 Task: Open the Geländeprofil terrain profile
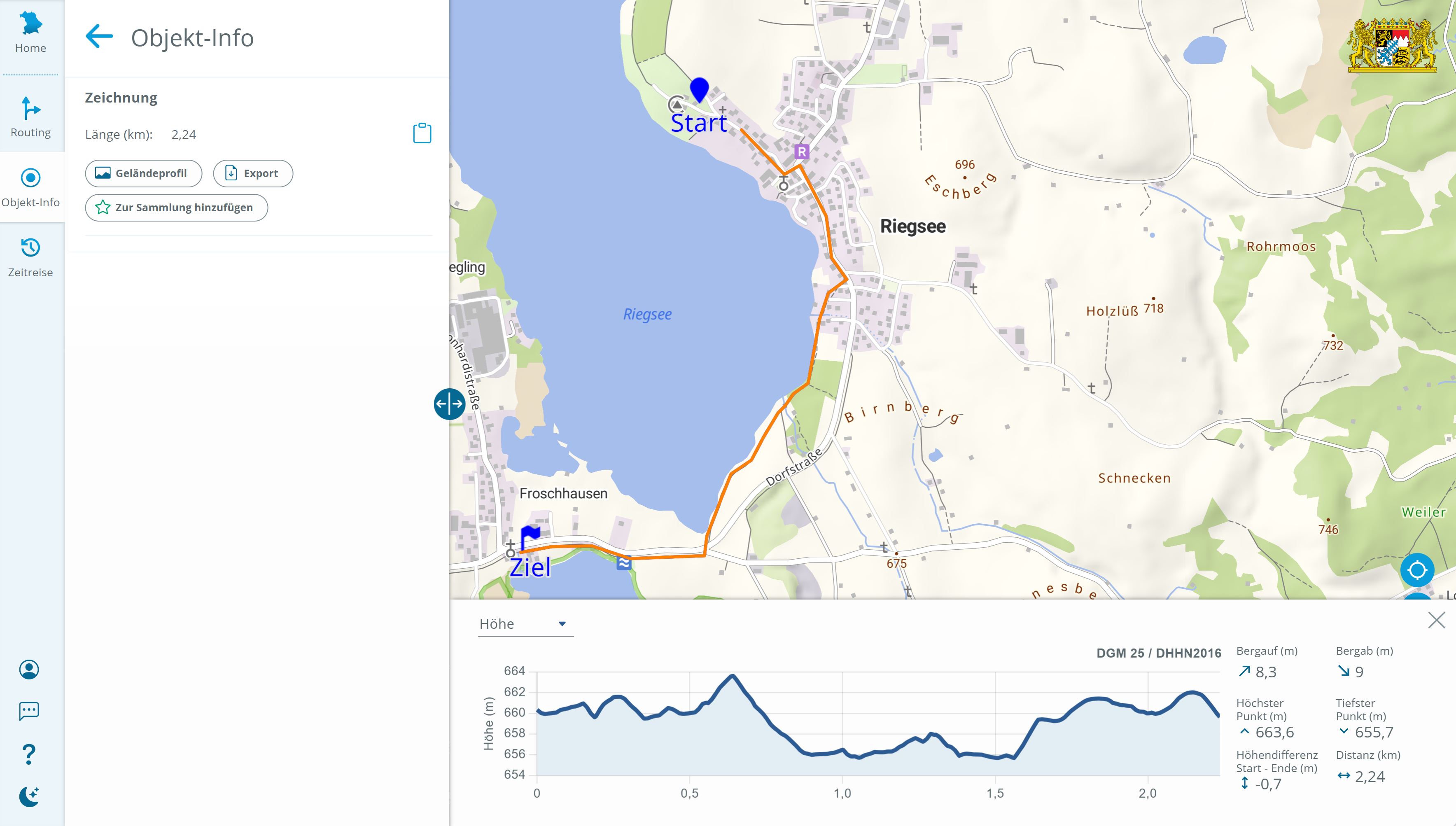pos(144,174)
